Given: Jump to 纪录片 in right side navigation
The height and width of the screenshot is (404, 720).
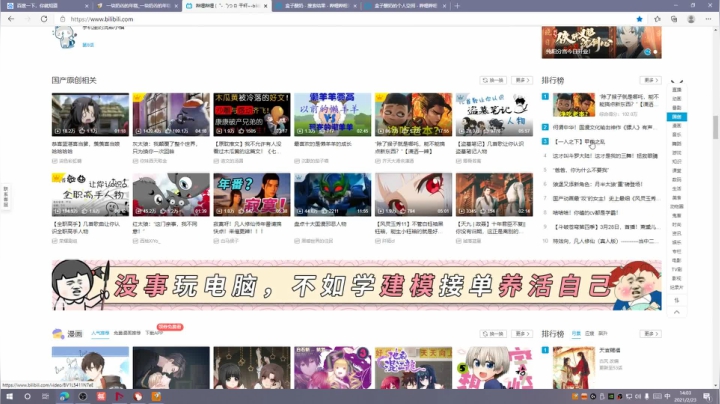Looking at the screenshot, I should [x=676, y=287].
